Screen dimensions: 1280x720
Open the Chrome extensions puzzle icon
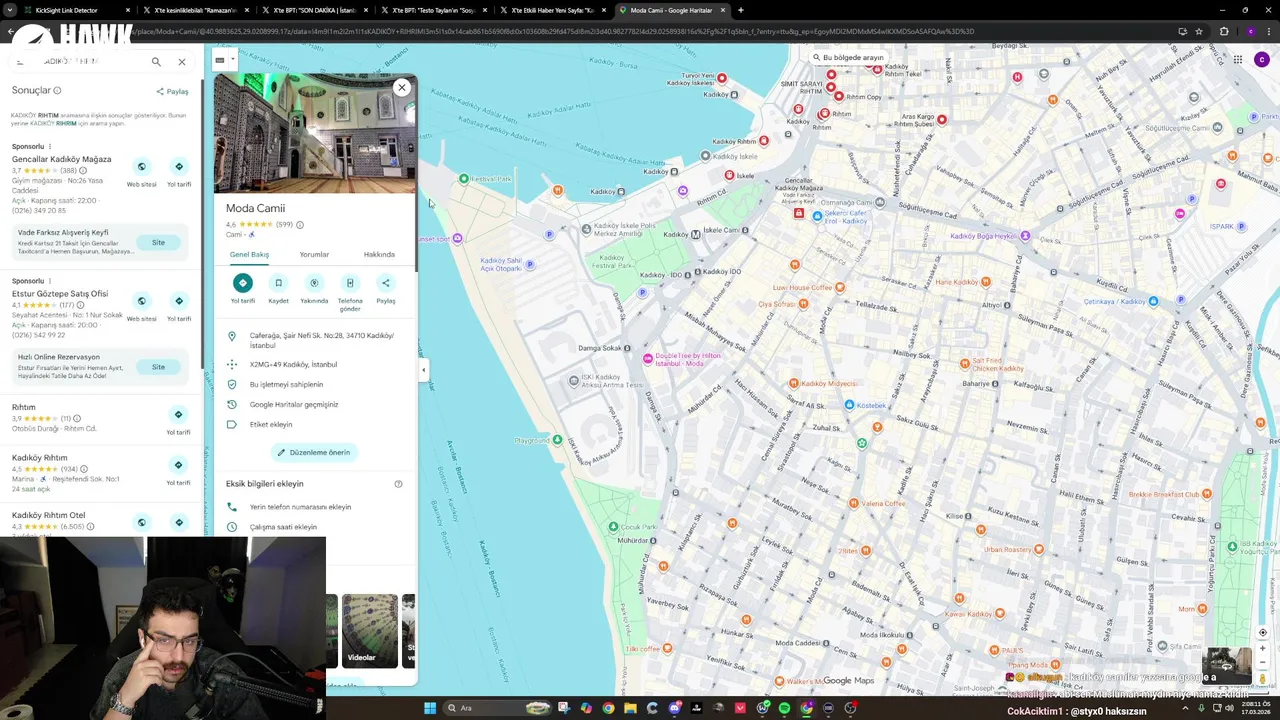1224,31
